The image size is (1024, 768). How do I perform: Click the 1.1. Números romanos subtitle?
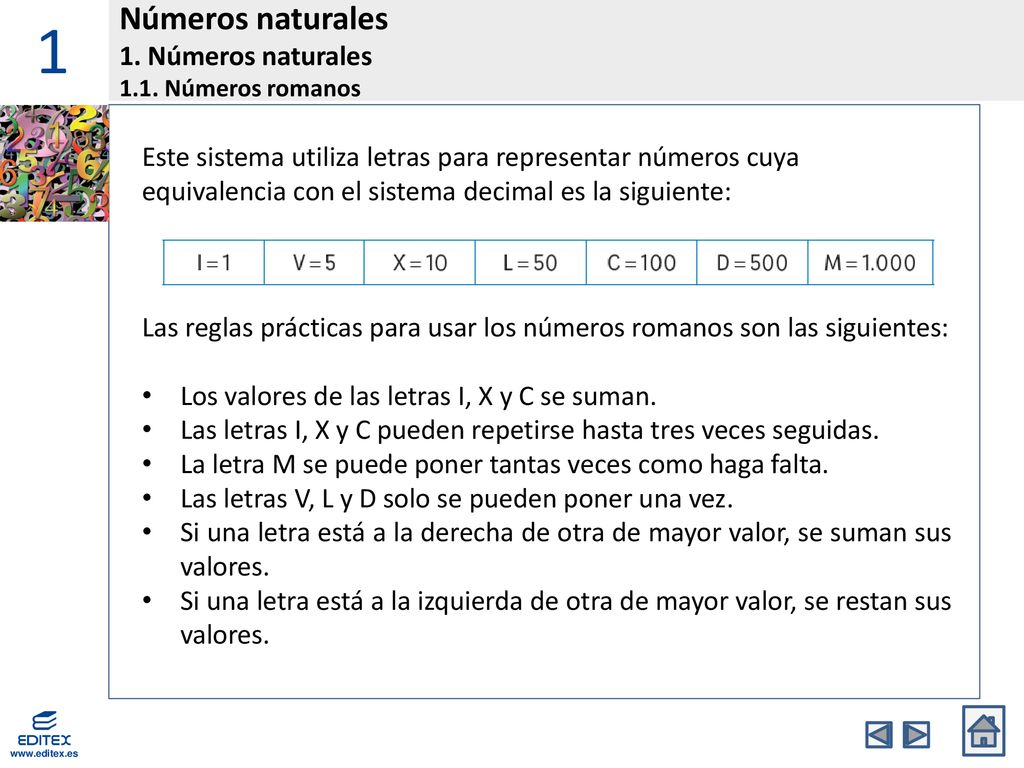pos(240,88)
